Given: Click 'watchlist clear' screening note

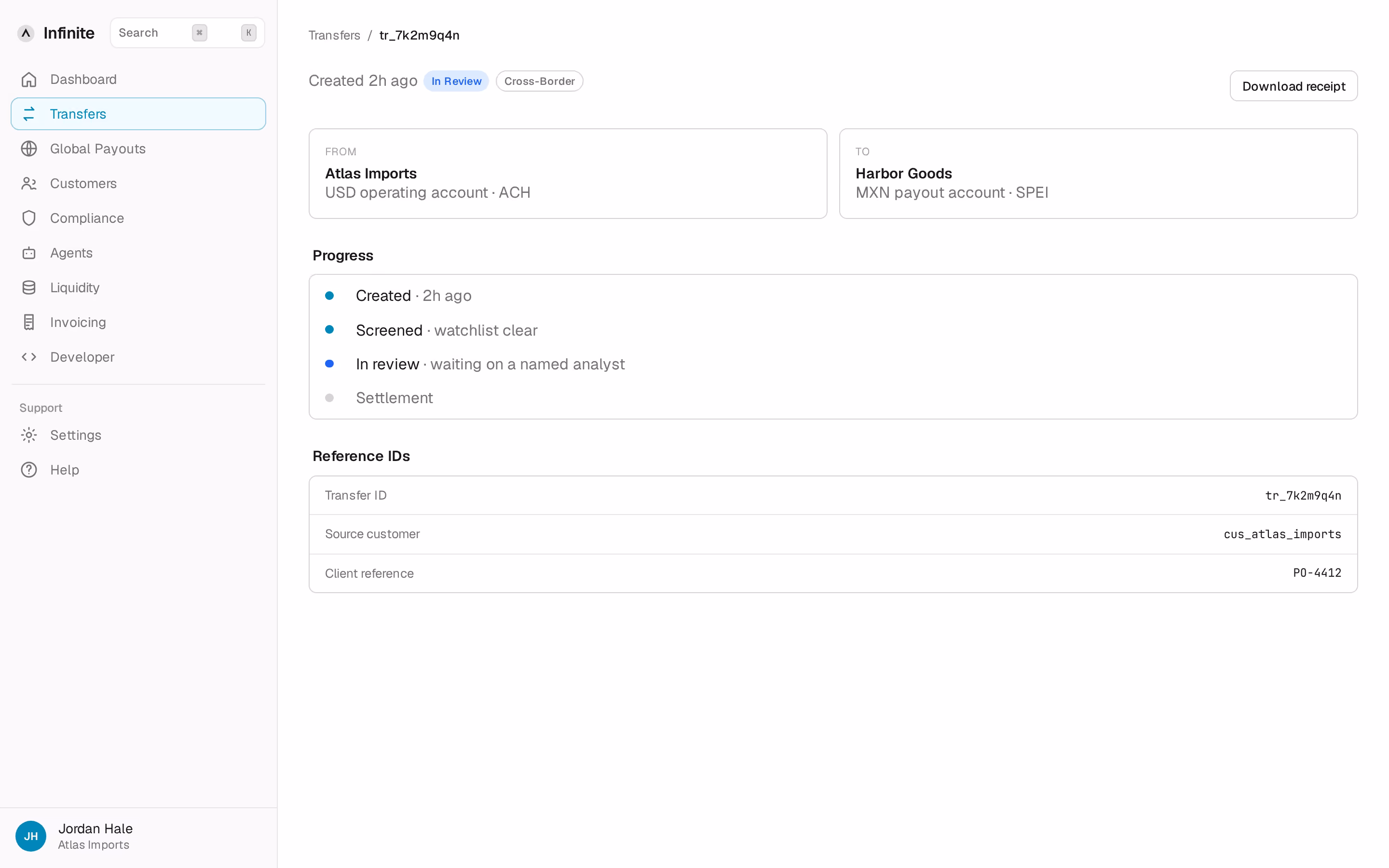Looking at the screenshot, I should pyautogui.click(x=486, y=330).
